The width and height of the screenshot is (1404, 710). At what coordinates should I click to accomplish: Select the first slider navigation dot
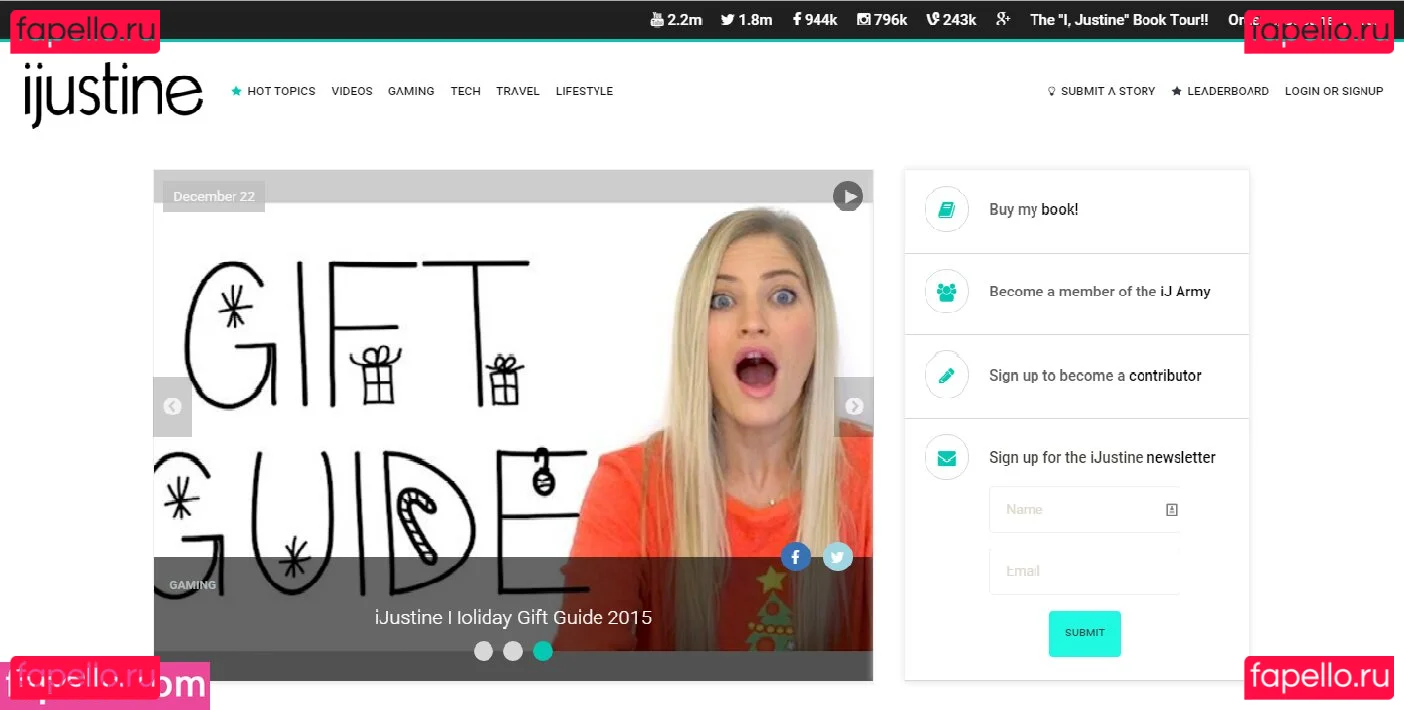click(483, 651)
